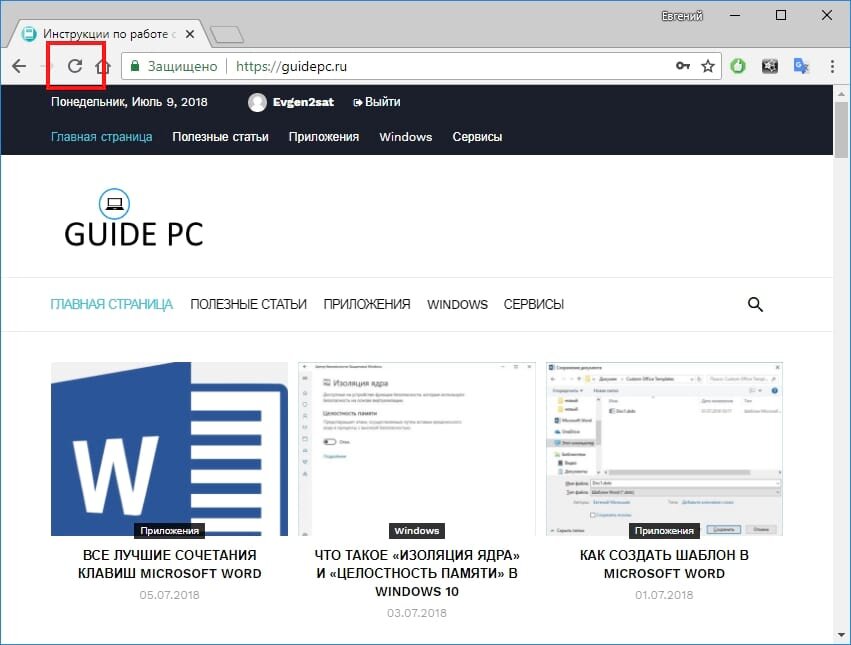Open article ВСЕ ЛУЧШИЕ СОЧЕТАНИЯ КЛАВИШ
The width and height of the screenshot is (851, 645).
click(169, 564)
